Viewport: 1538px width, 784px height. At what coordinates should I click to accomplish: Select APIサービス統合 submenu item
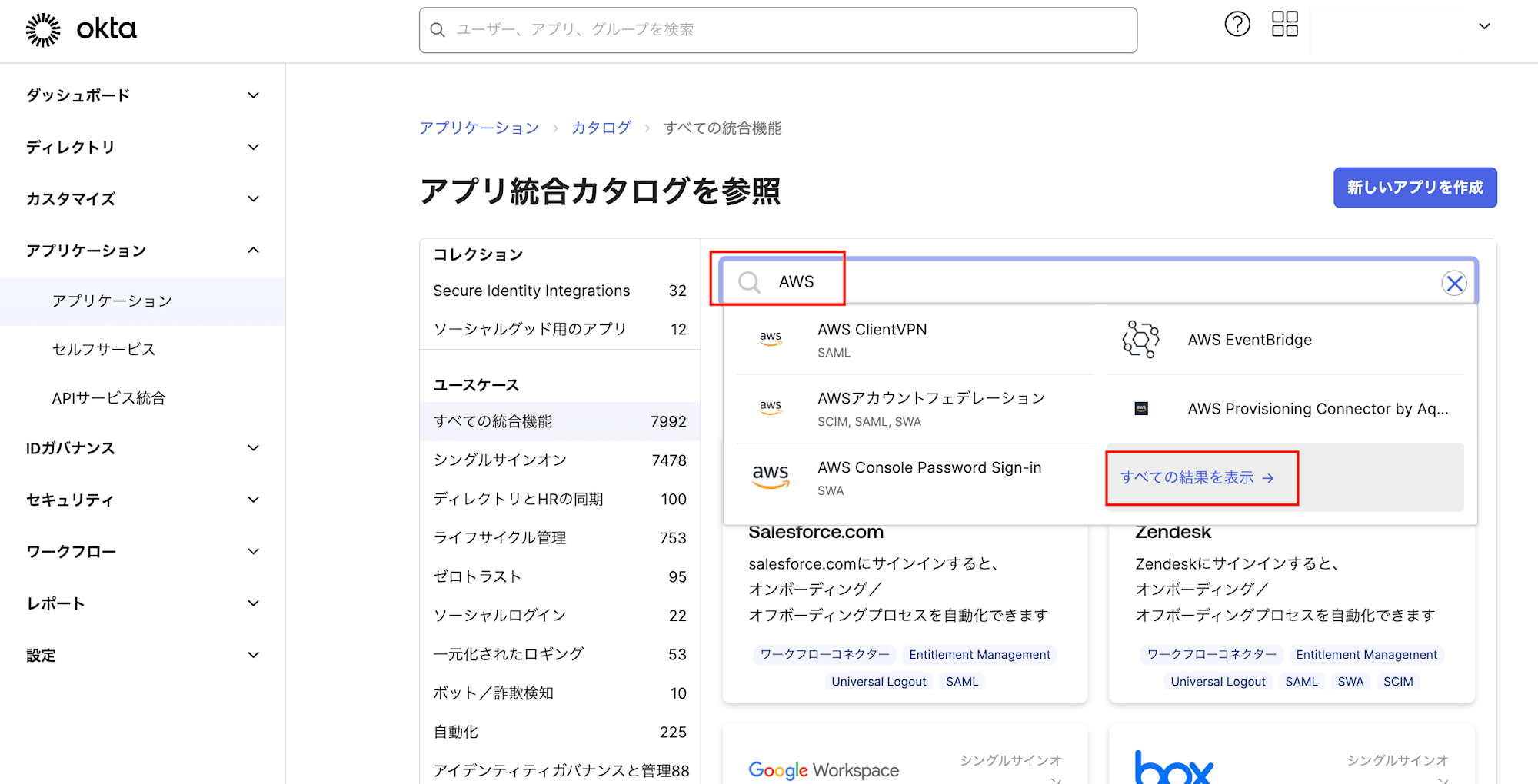142,398
